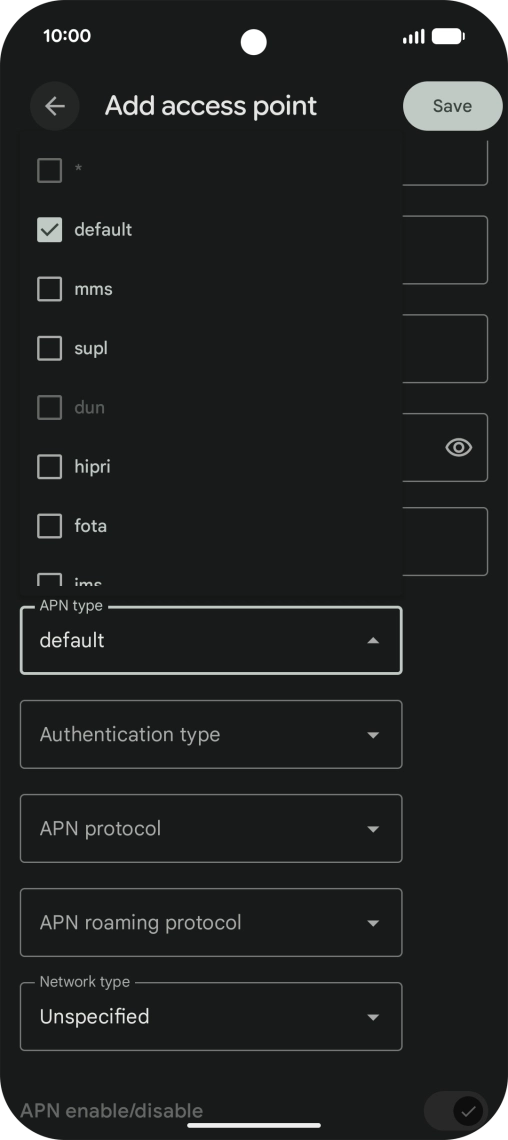The image size is (508, 1140).
Task: Check the mms checkbox
Action: 49,289
